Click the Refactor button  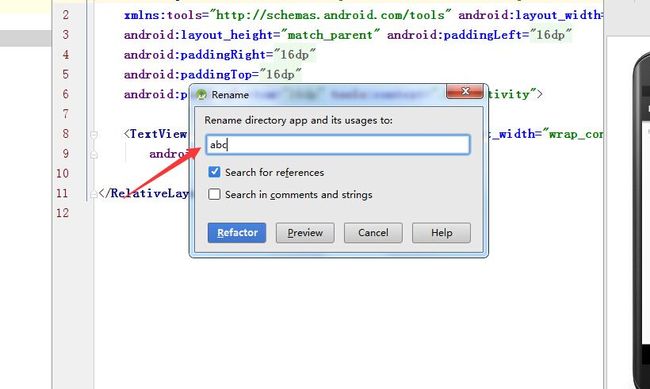coord(237,233)
